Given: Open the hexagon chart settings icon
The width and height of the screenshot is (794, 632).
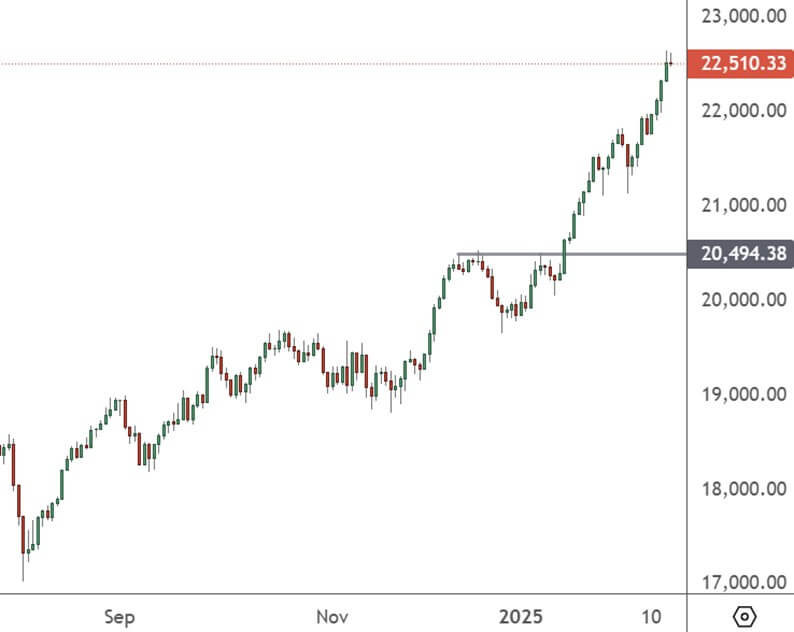Looking at the screenshot, I should [746, 615].
